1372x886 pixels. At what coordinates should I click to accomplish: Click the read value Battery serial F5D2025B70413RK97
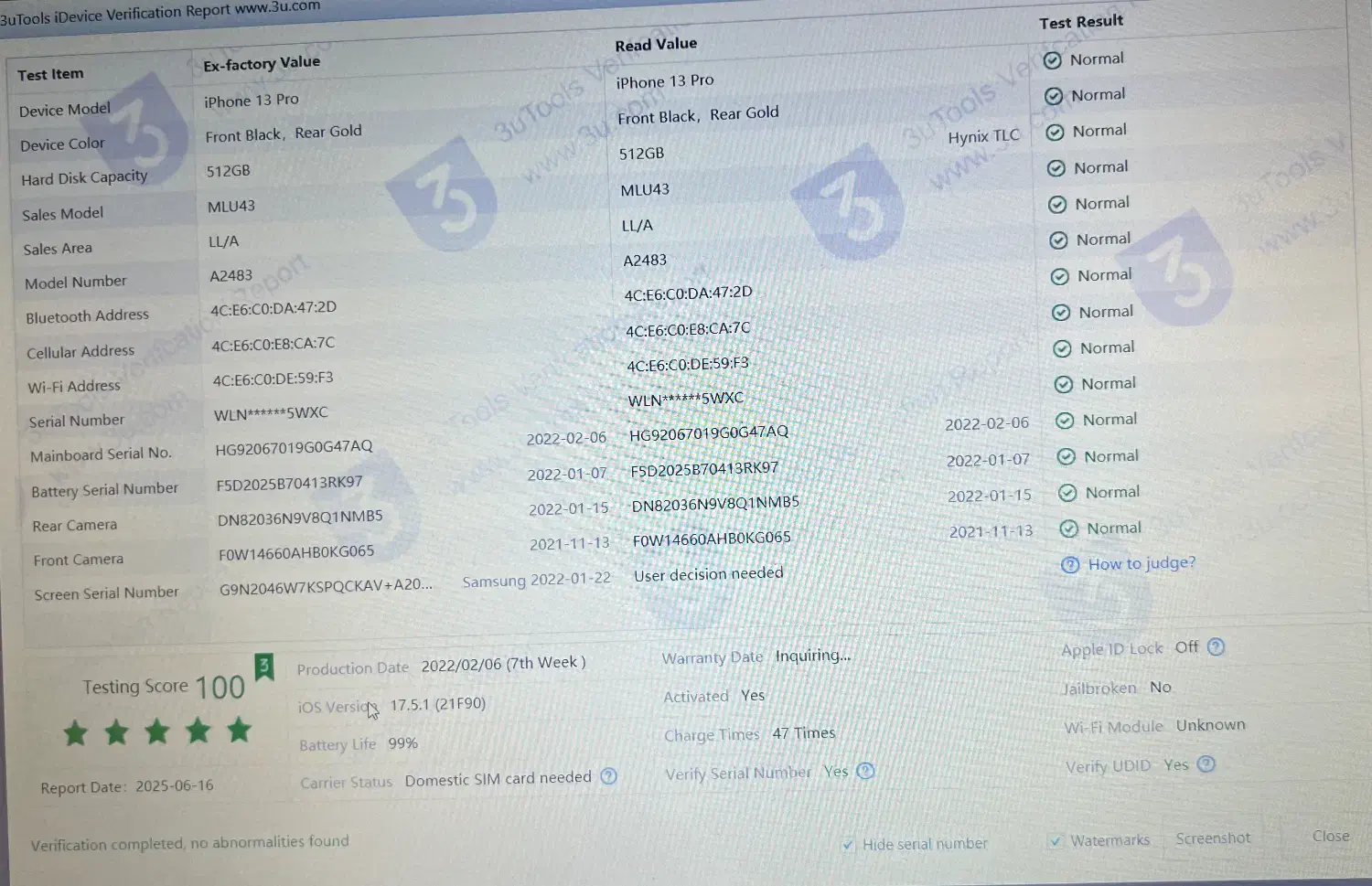click(x=705, y=469)
